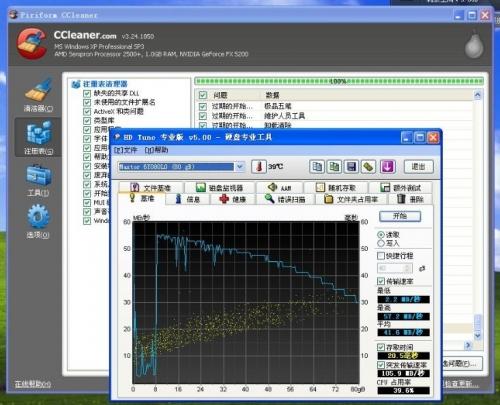Click the 105.9 MB/秒 burst rate value

click(x=403, y=374)
